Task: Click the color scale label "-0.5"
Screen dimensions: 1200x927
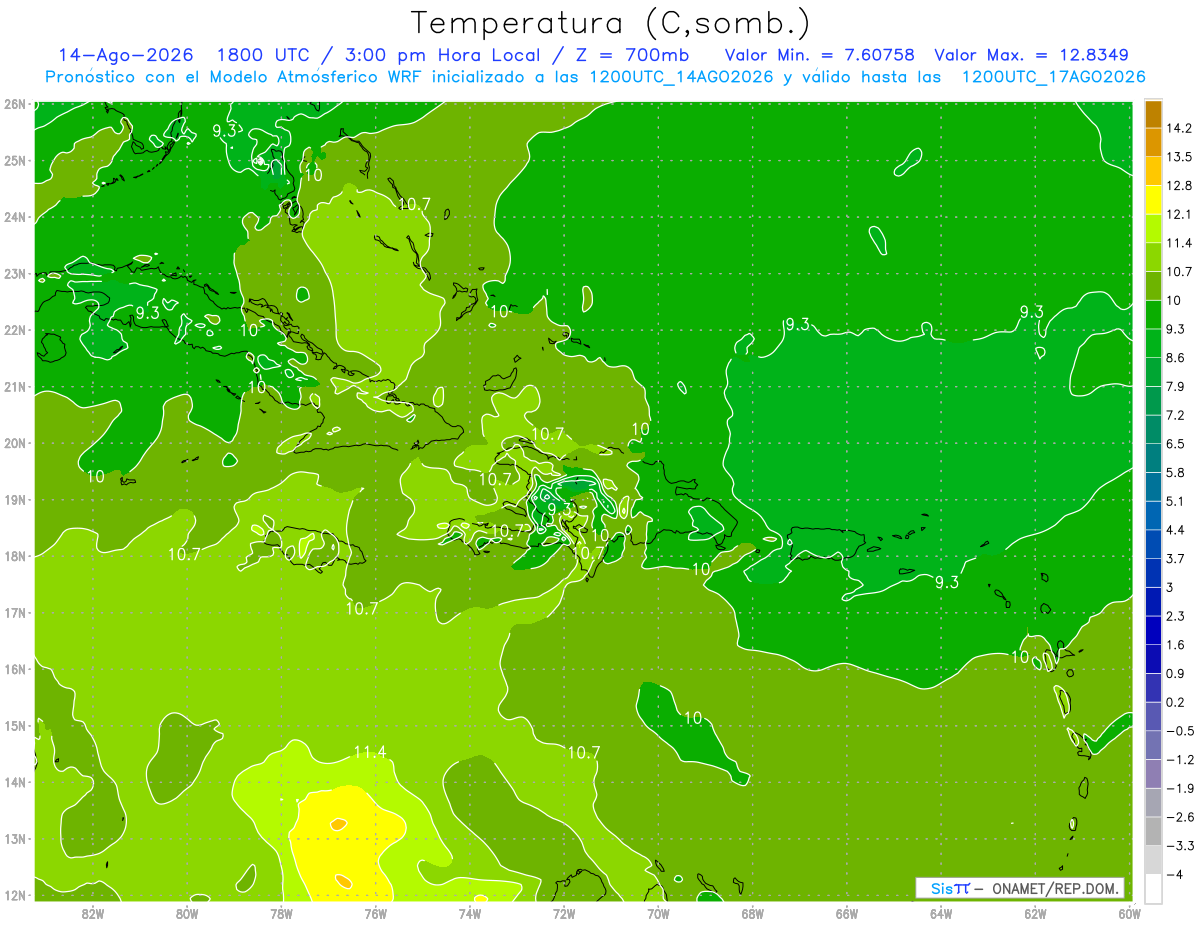Action: 1180,730
